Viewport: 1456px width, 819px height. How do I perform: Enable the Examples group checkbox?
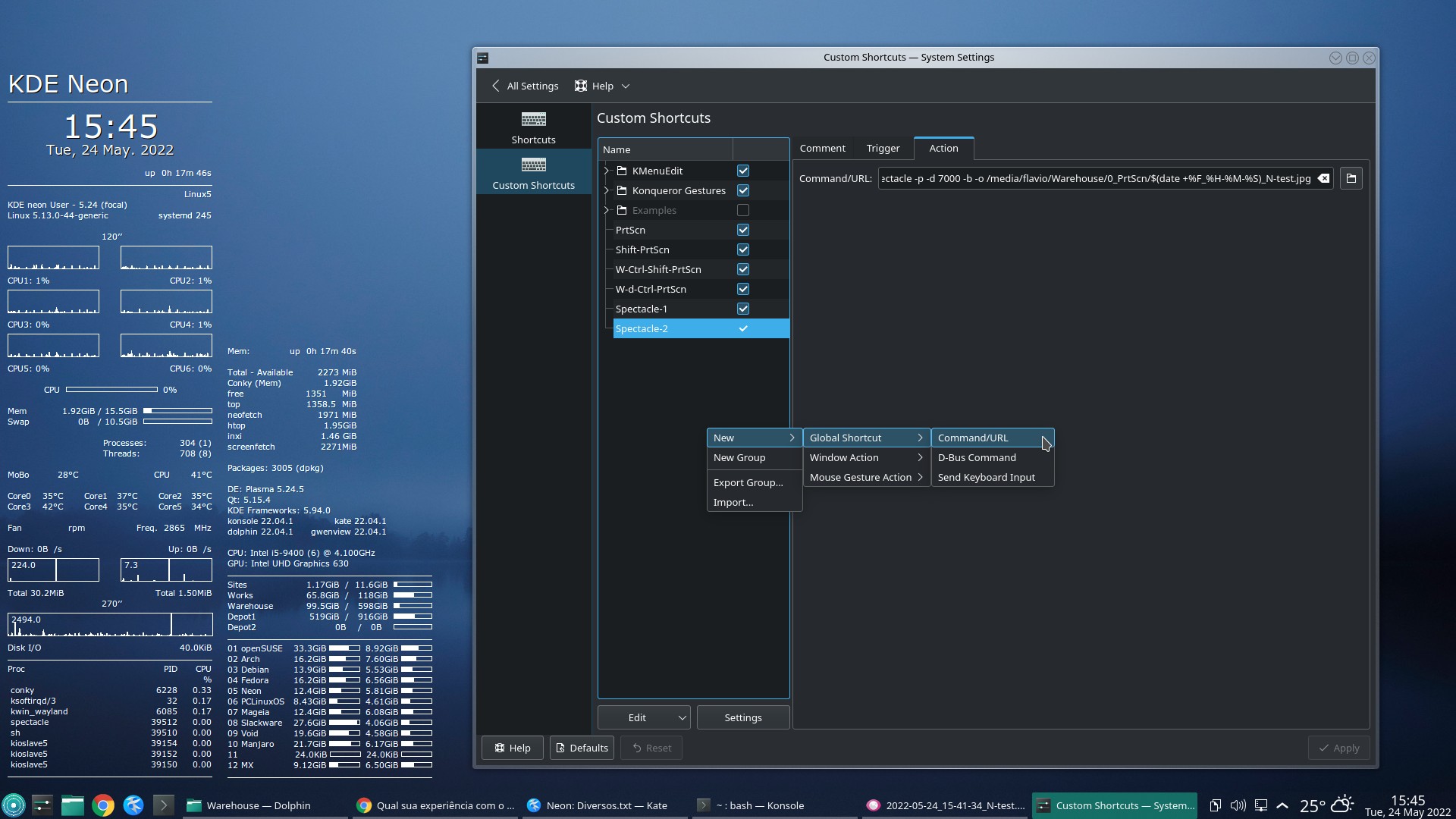(743, 210)
